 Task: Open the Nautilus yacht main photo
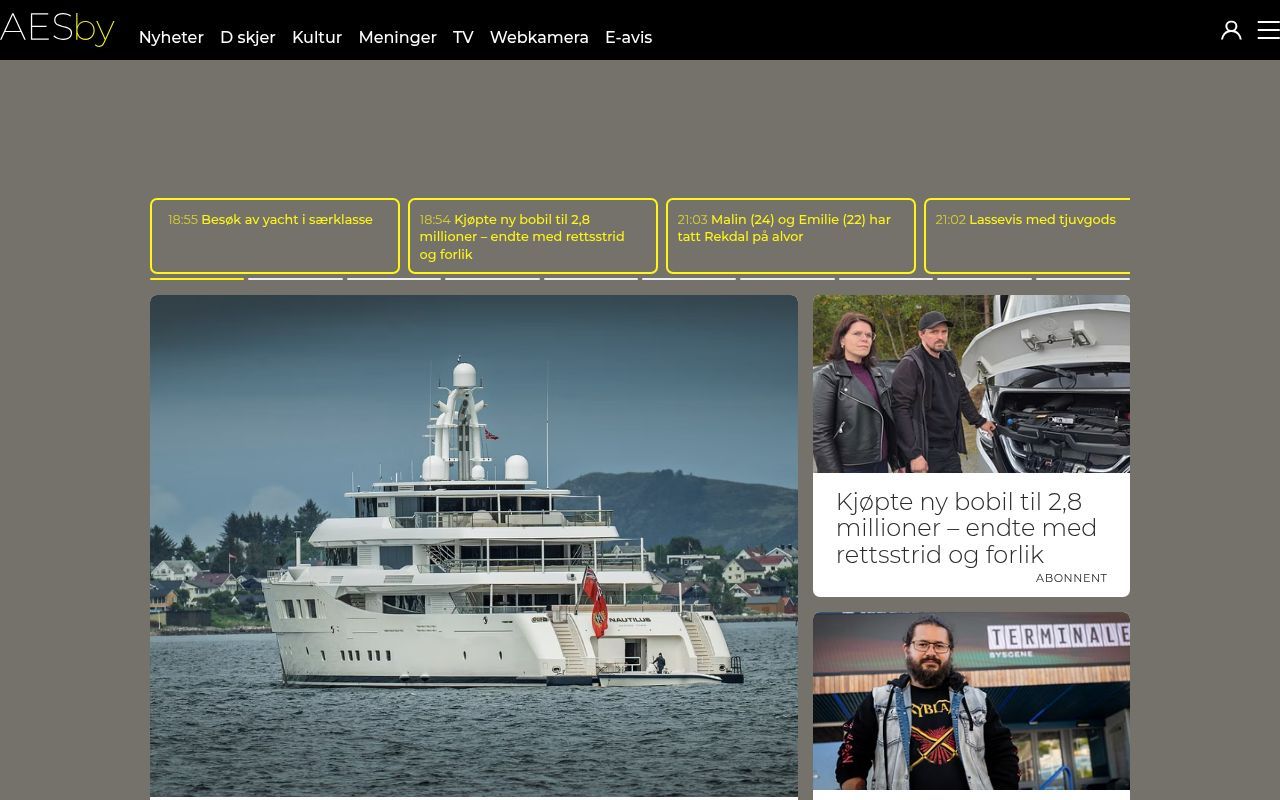474,546
